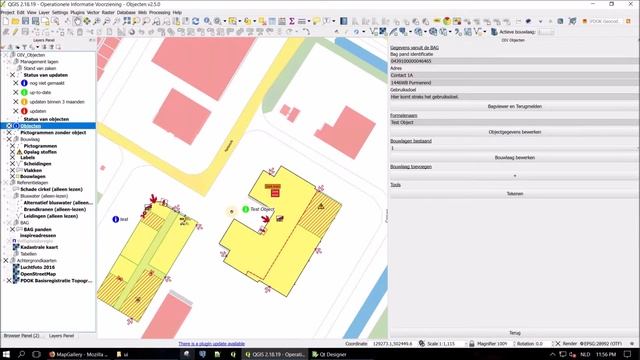Click the lock scale icon in status bar
The height and width of the screenshot is (360, 640).
(471, 344)
